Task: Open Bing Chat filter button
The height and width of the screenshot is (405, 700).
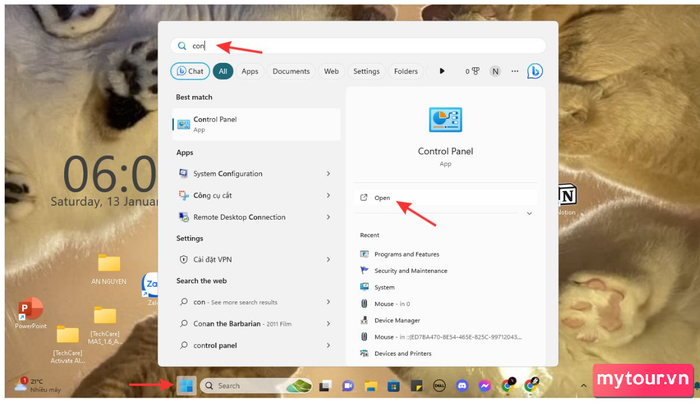Action: [x=190, y=71]
